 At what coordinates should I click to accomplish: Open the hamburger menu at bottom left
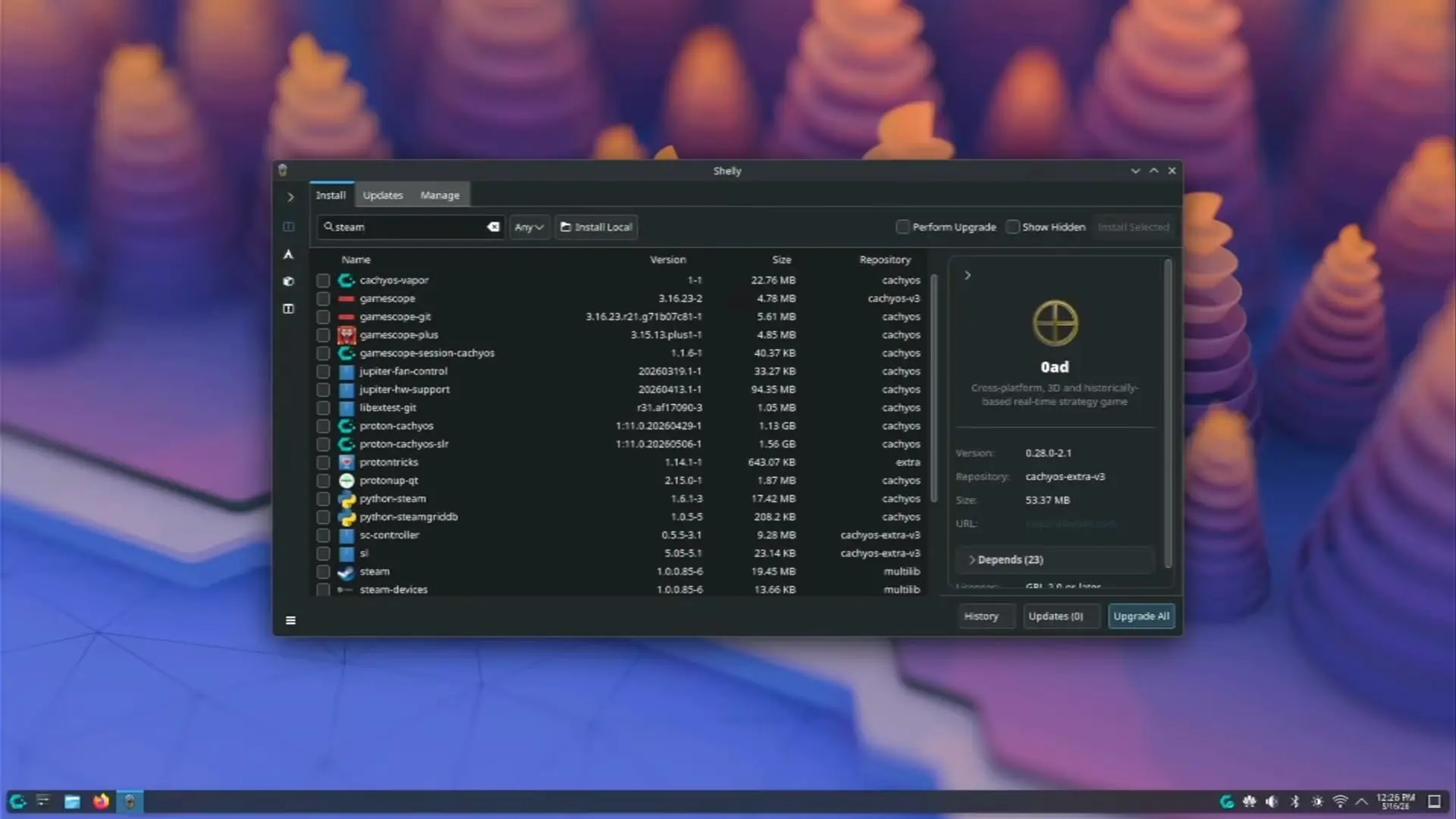click(x=290, y=620)
